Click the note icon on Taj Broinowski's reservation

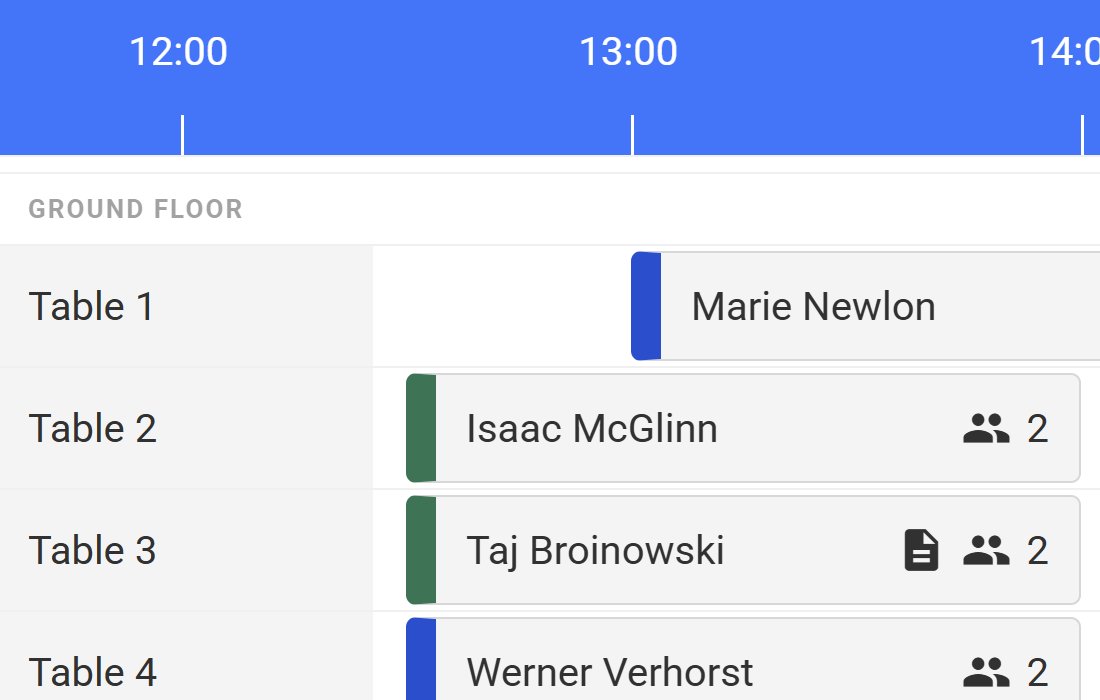(x=919, y=549)
